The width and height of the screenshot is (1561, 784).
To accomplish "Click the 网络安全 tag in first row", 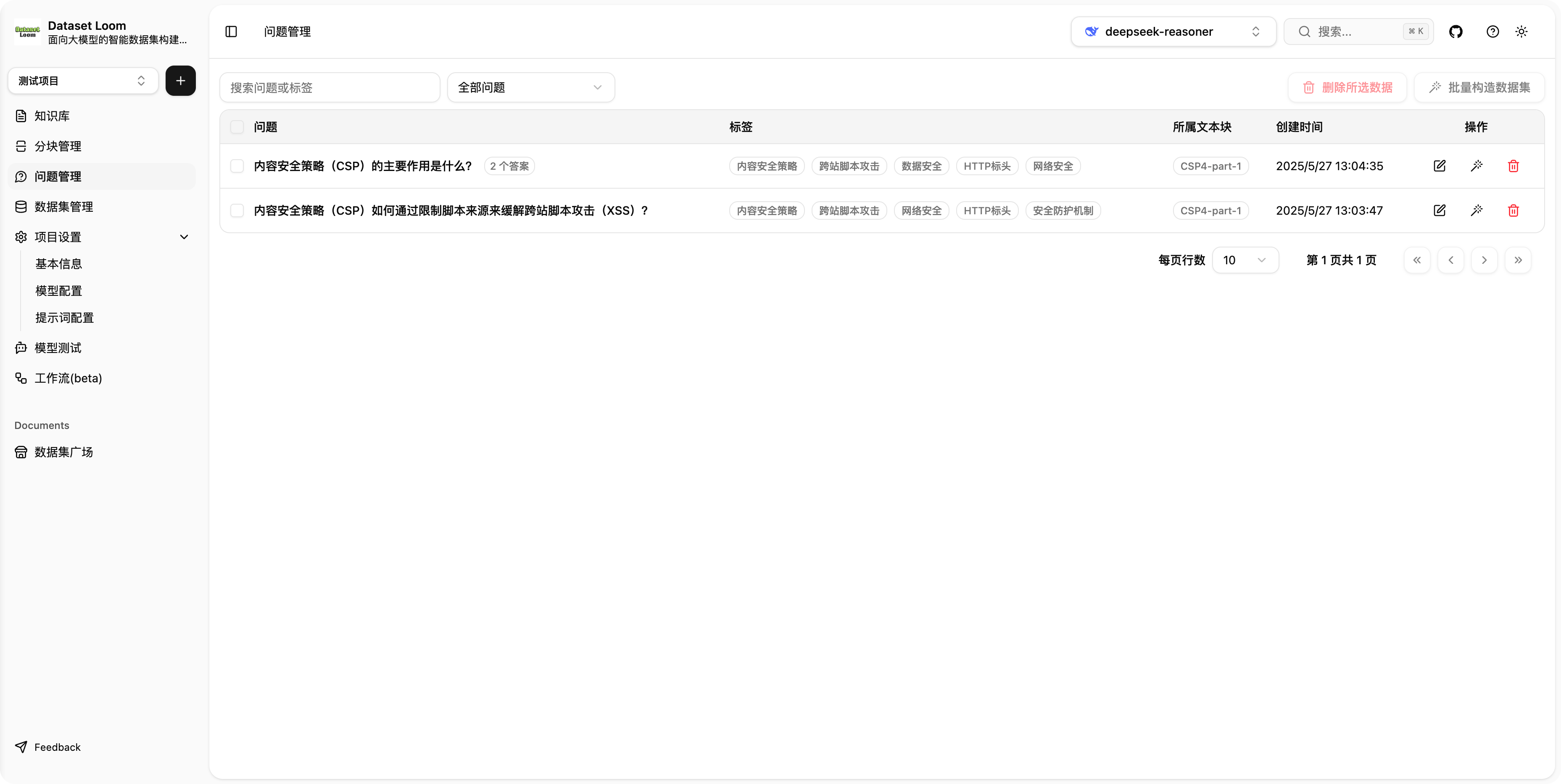I will click(1052, 166).
